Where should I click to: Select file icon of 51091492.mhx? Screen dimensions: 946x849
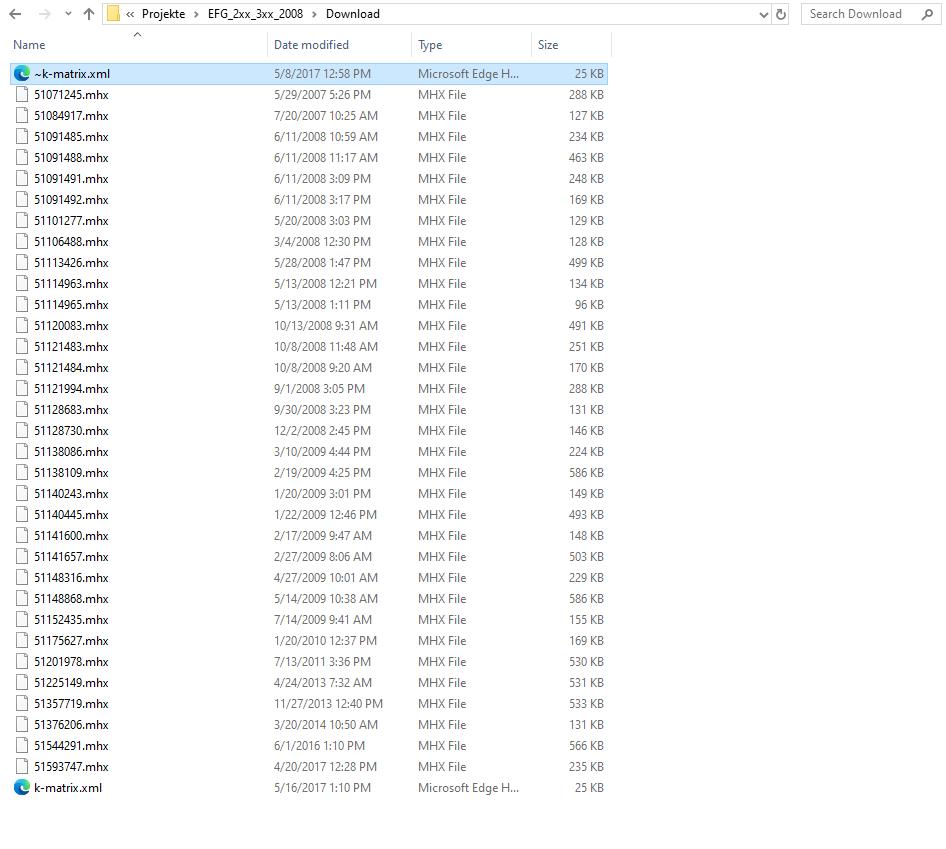(22, 200)
